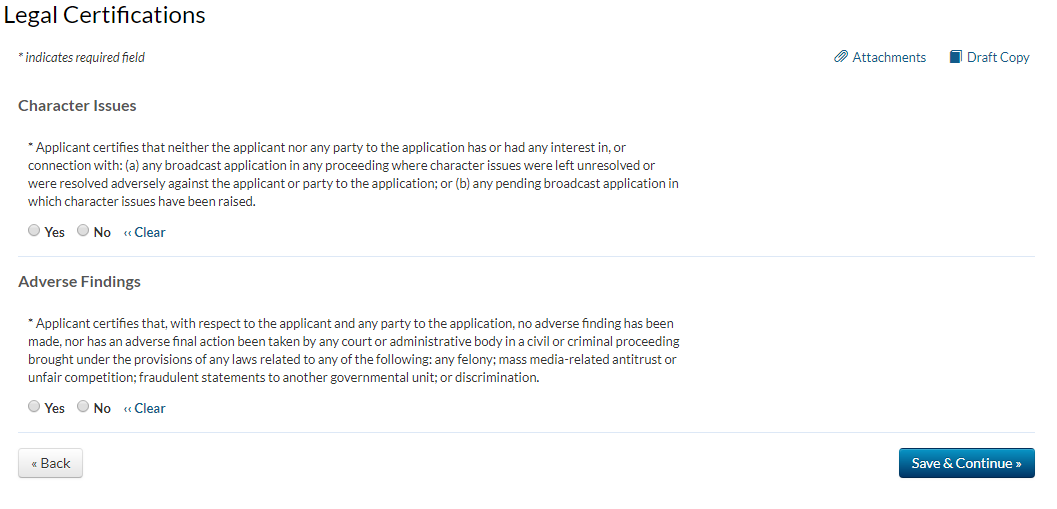Click the paperclip Attachments icon

(841, 57)
